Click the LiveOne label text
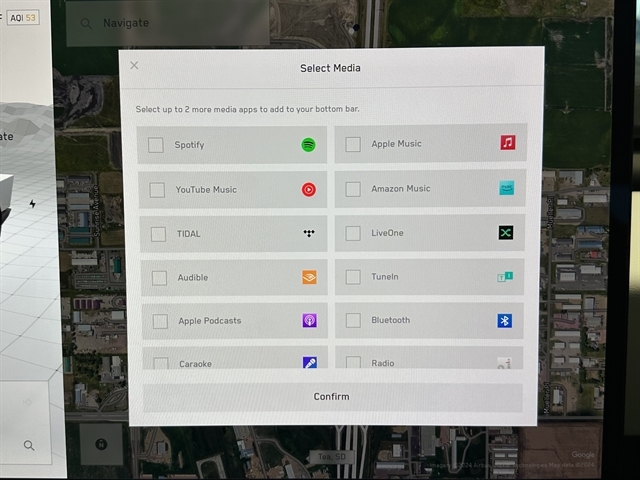Viewport: 640px width, 480px height. [x=387, y=233]
